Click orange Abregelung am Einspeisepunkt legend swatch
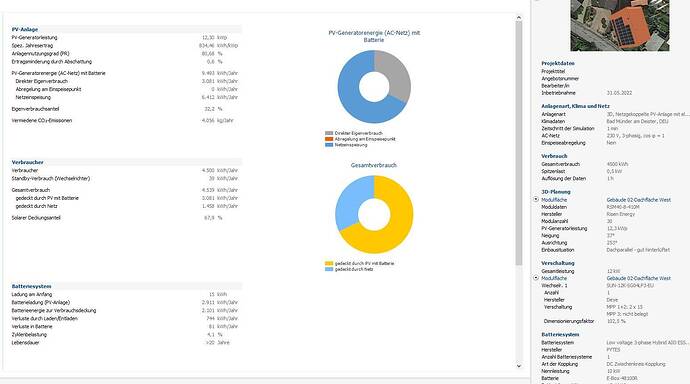Screen dimensions: 690x384 coord(329,139)
